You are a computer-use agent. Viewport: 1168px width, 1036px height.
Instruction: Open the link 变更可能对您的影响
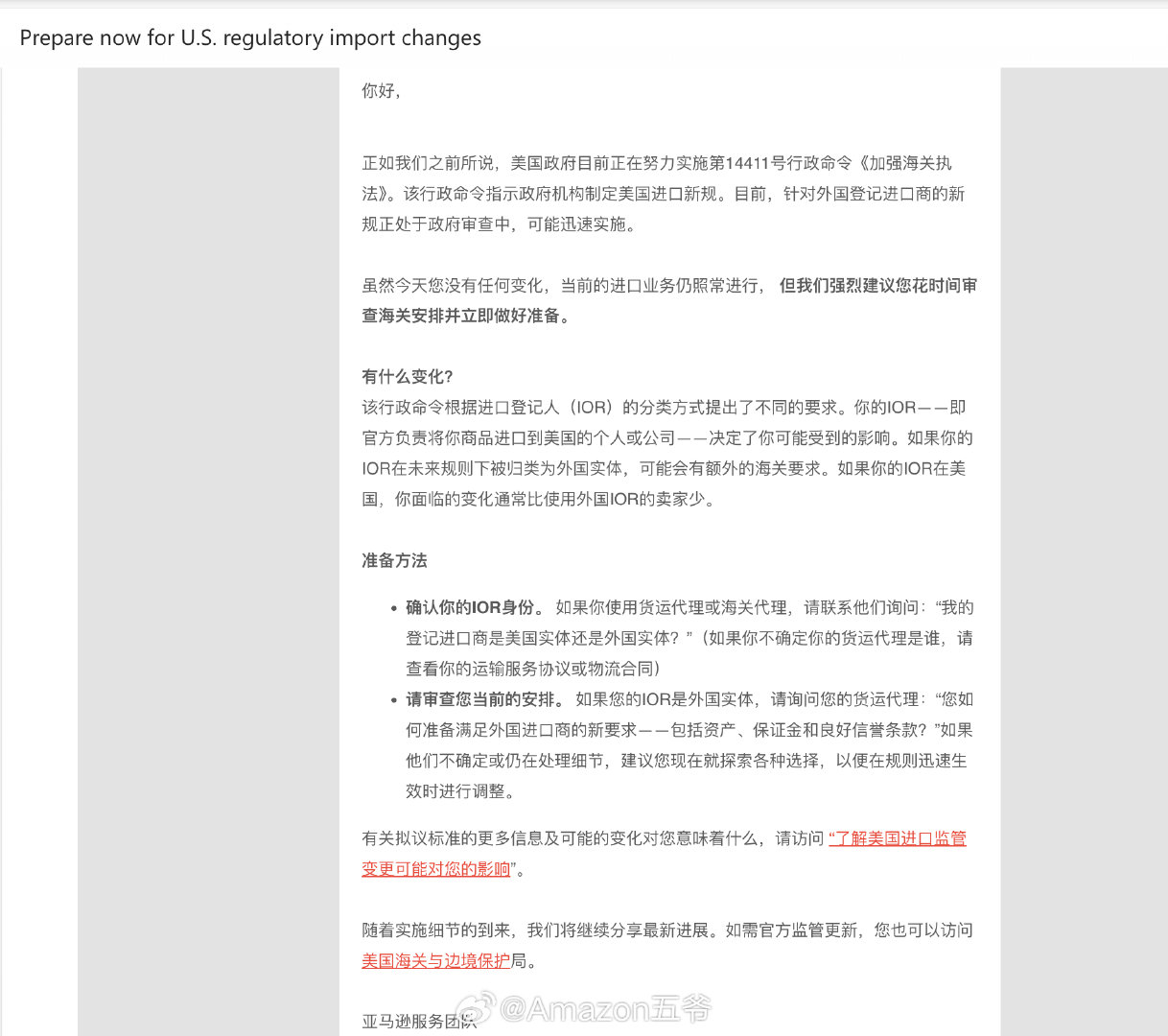click(436, 869)
